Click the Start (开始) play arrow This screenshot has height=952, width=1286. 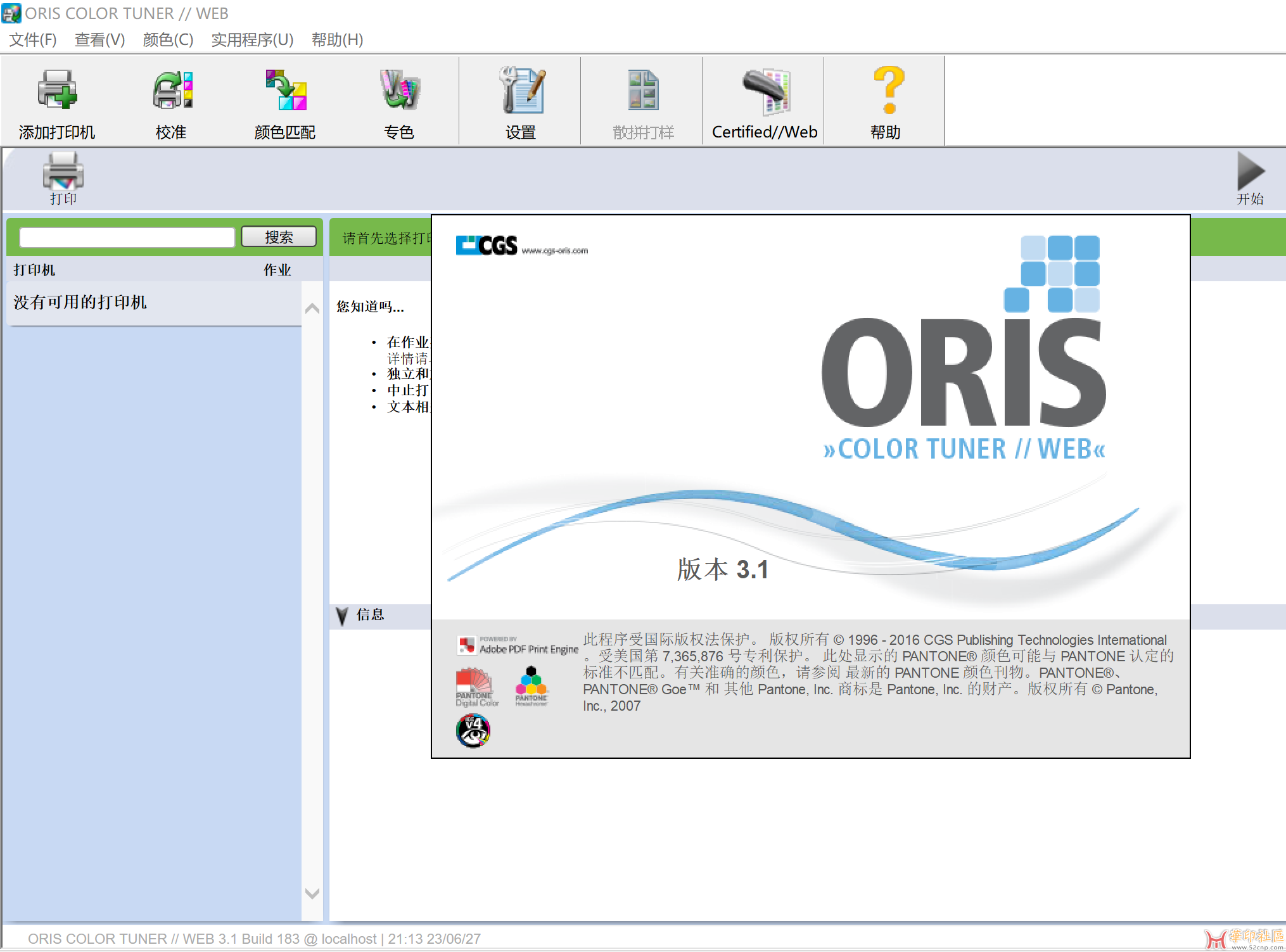click(1251, 171)
